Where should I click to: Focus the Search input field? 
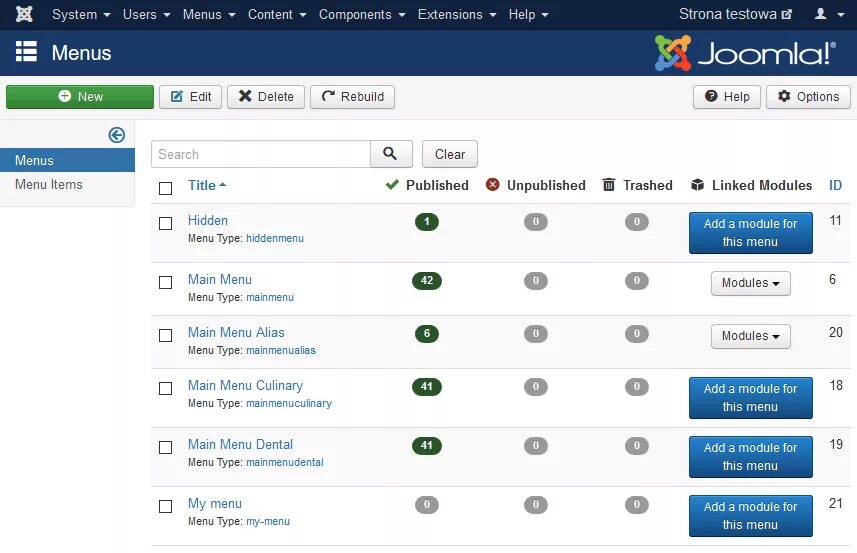click(x=261, y=154)
